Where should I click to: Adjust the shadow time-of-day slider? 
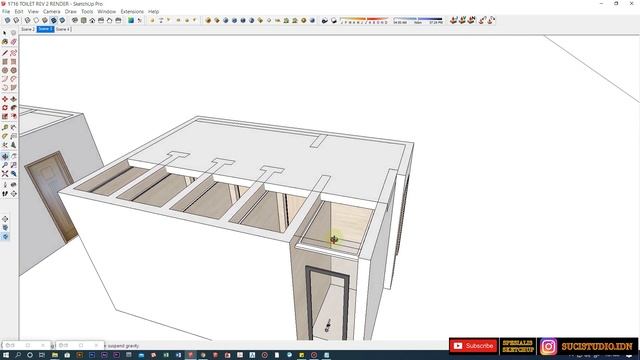click(x=418, y=20)
